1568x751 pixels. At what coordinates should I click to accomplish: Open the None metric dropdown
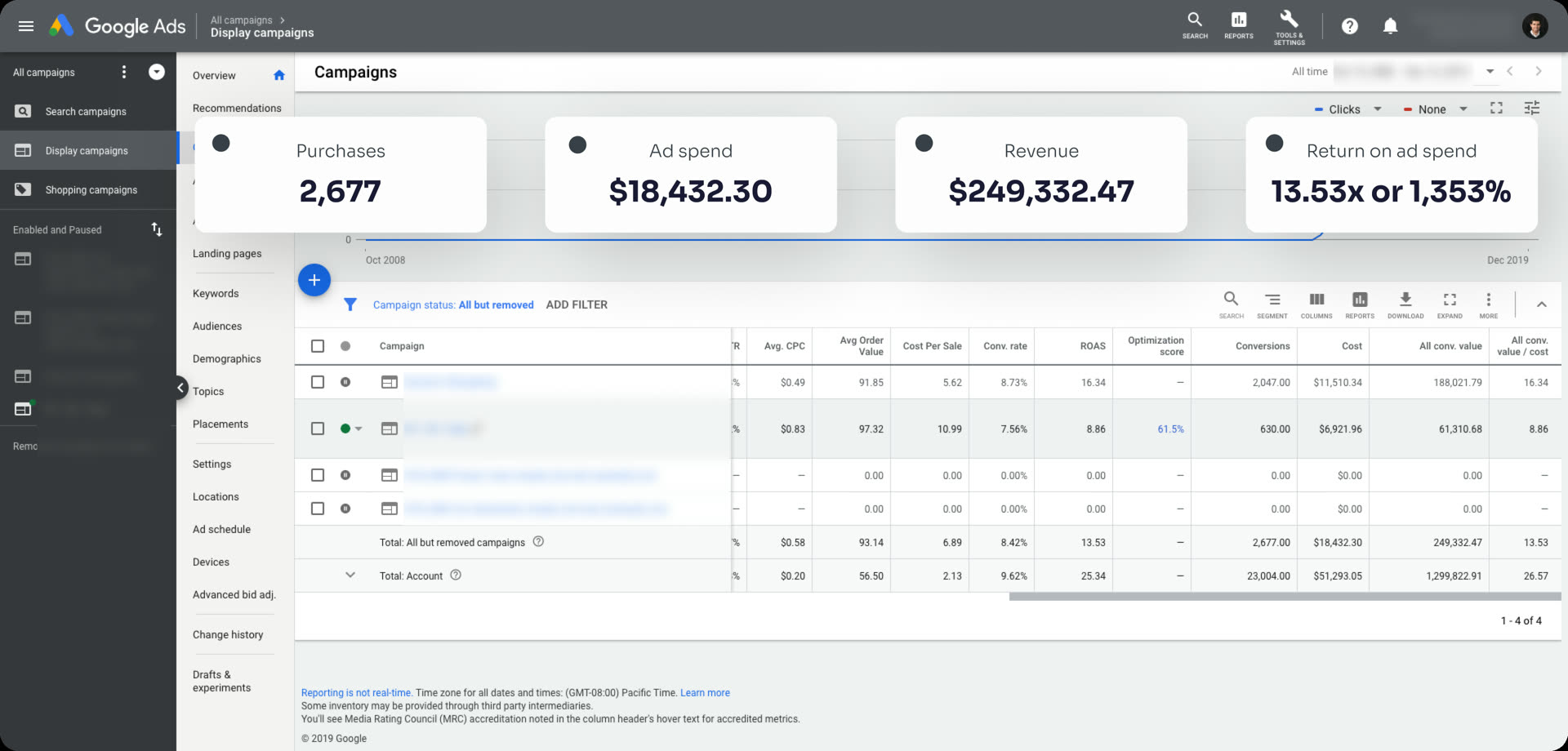[x=1435, y=109]
